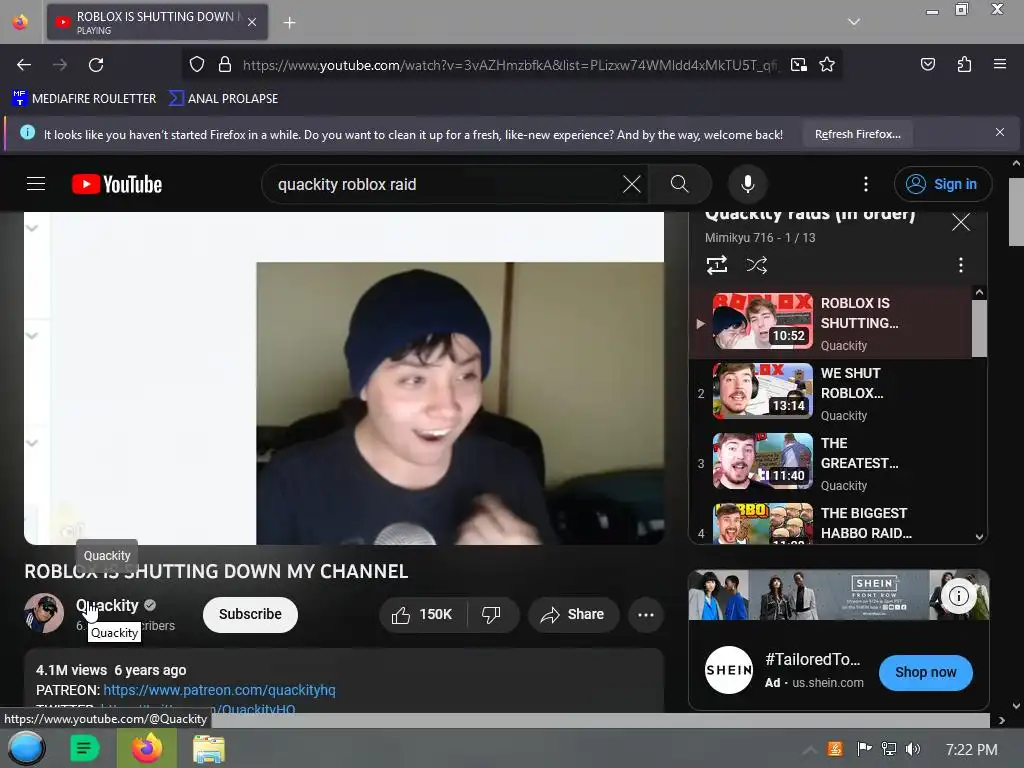This screenshot has width=1024, height=768.
Task: Play WE SHUT ROBLOX playlist video
Action: pos(831,392)
